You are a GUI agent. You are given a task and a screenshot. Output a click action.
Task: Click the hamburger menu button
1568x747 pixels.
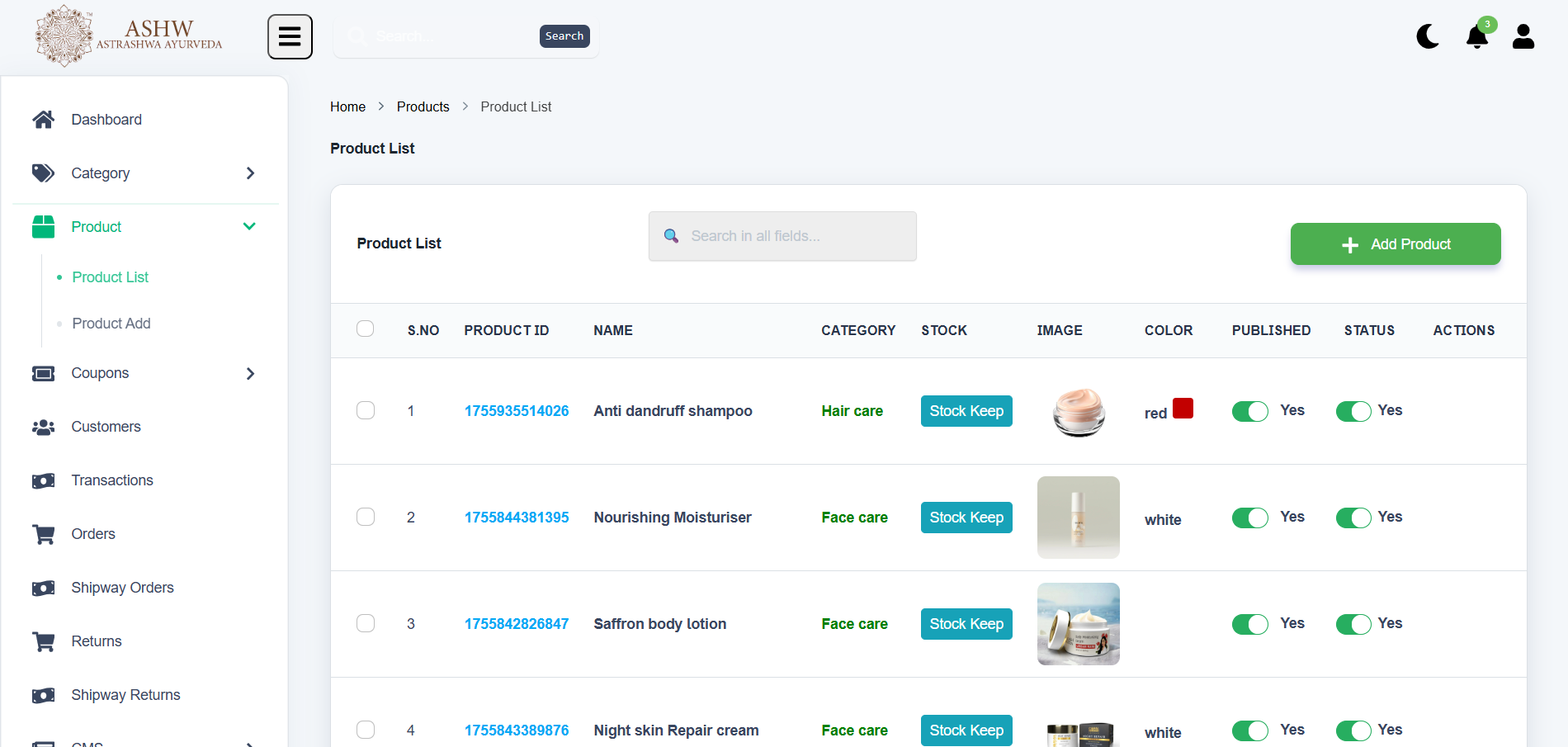click(290, 37)
